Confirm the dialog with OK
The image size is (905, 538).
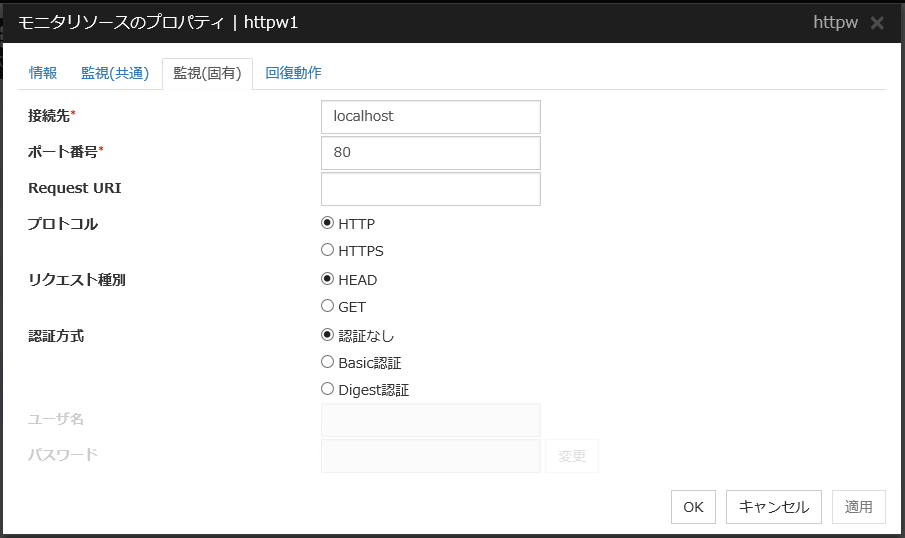click(693, 507)
